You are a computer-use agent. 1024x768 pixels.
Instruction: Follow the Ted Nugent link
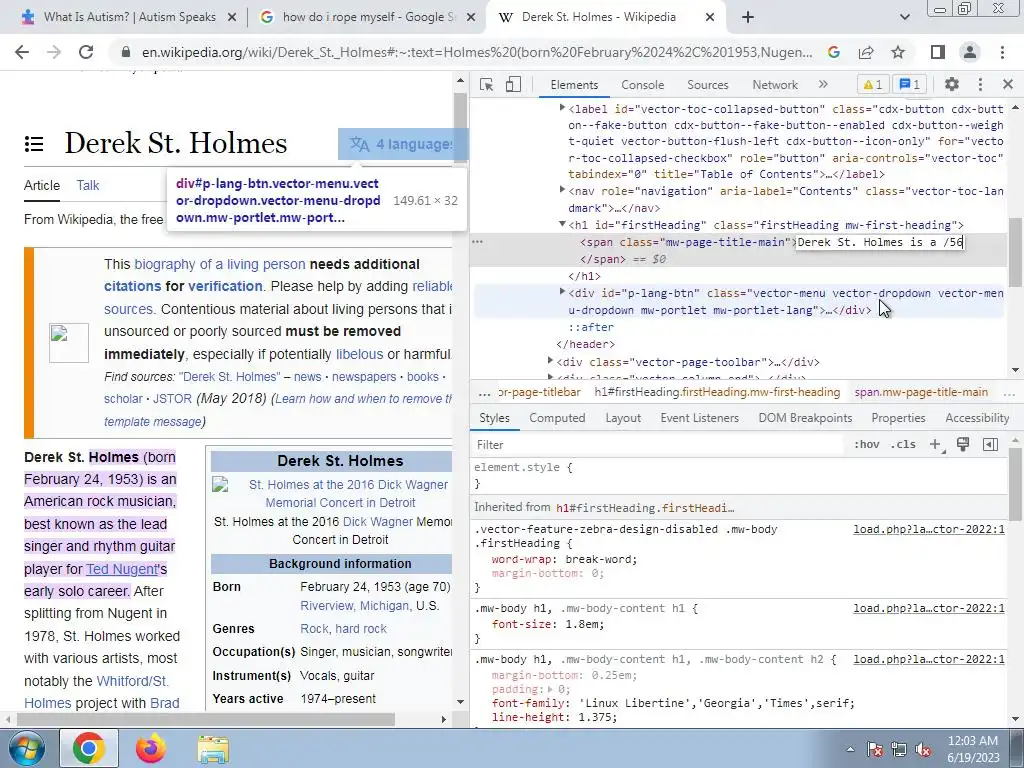tap(122, 569)
